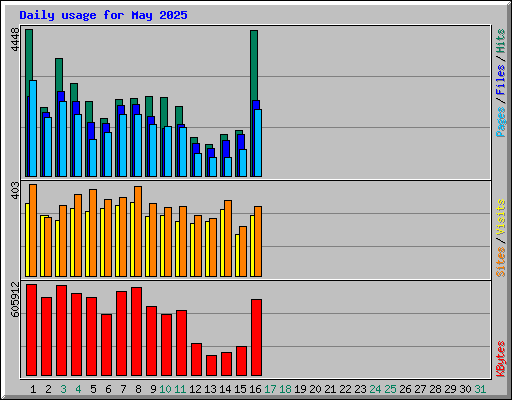
Task: Click the orange sites bar for day 15
Action: point(243,251)
